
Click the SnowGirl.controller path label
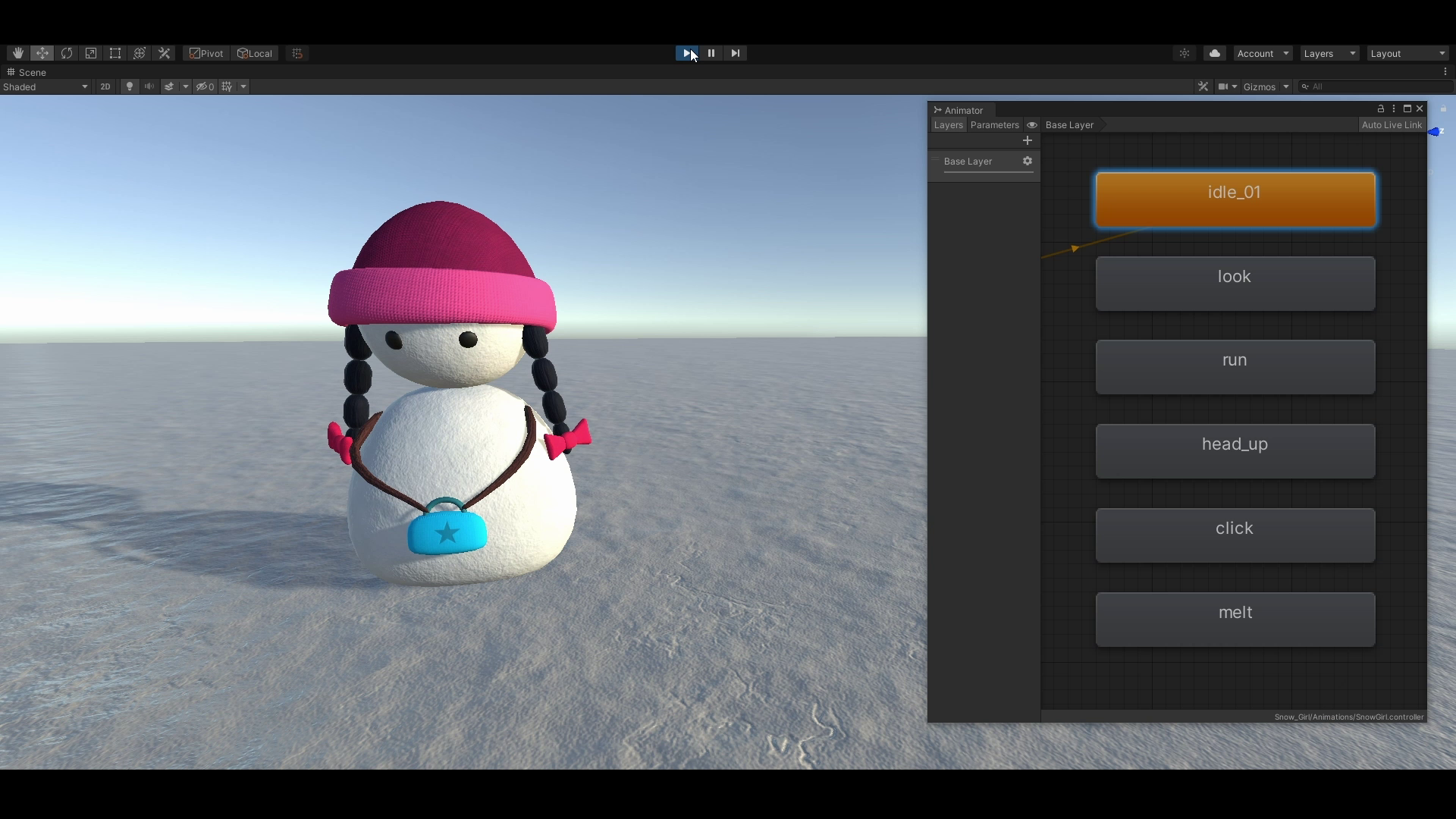(x=1348, y=717)
